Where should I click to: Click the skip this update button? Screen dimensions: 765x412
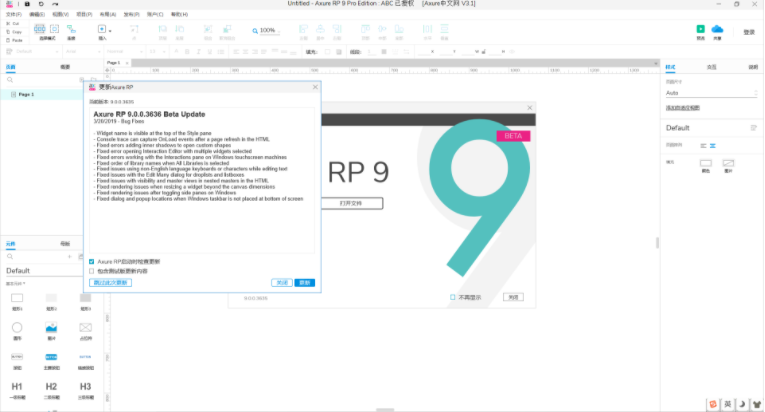click(111, 283)
